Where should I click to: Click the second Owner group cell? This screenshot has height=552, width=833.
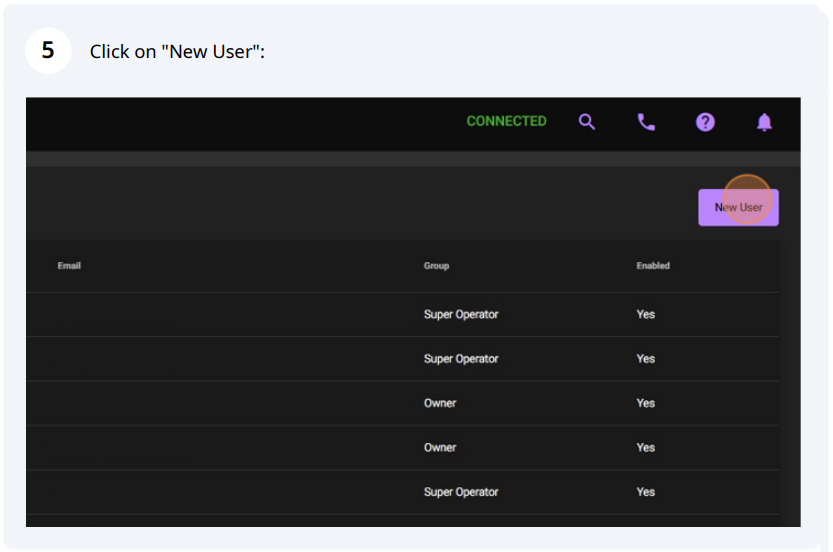tap(440, 448)
